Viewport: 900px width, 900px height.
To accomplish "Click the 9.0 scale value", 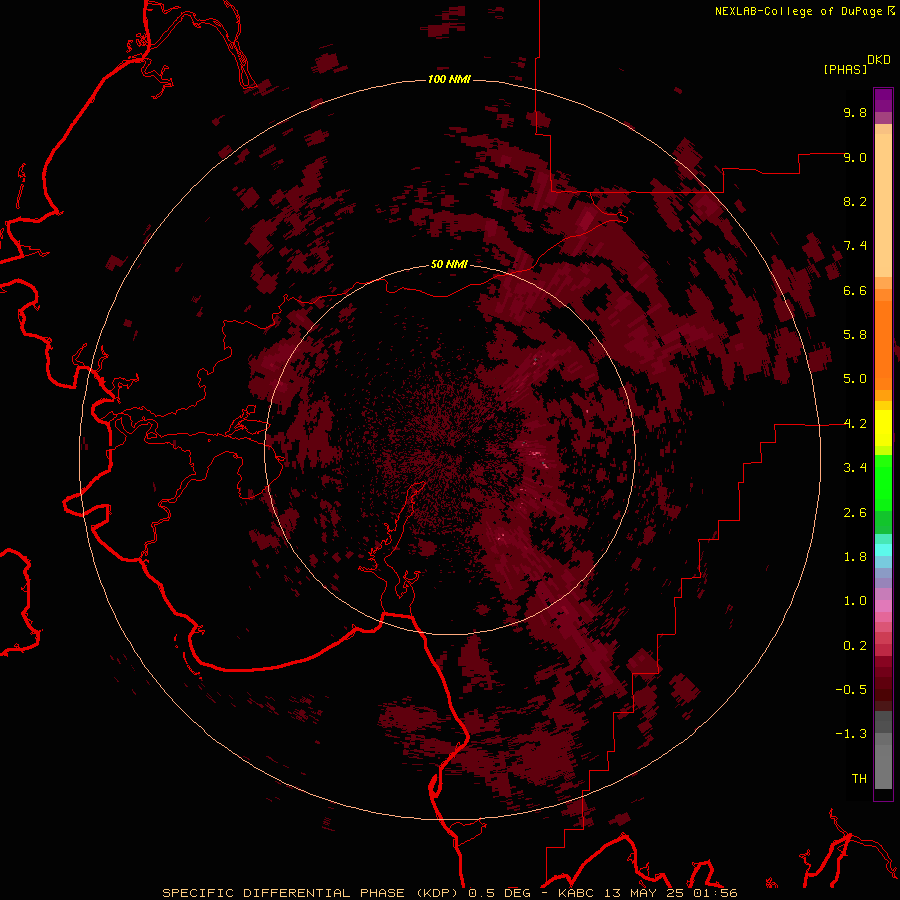I will [x=855, y=157].
